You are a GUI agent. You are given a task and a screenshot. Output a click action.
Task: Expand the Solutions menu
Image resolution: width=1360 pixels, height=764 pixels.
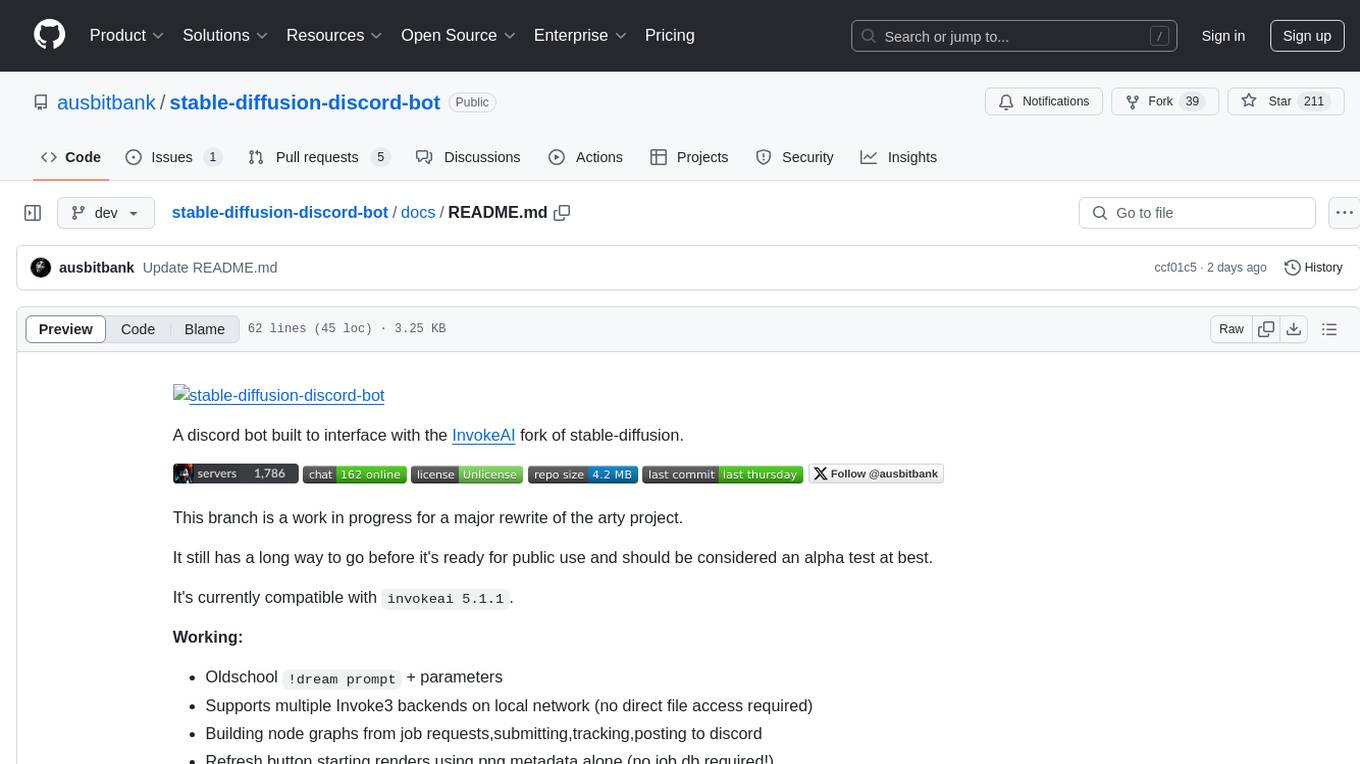[x=226, y=35]
